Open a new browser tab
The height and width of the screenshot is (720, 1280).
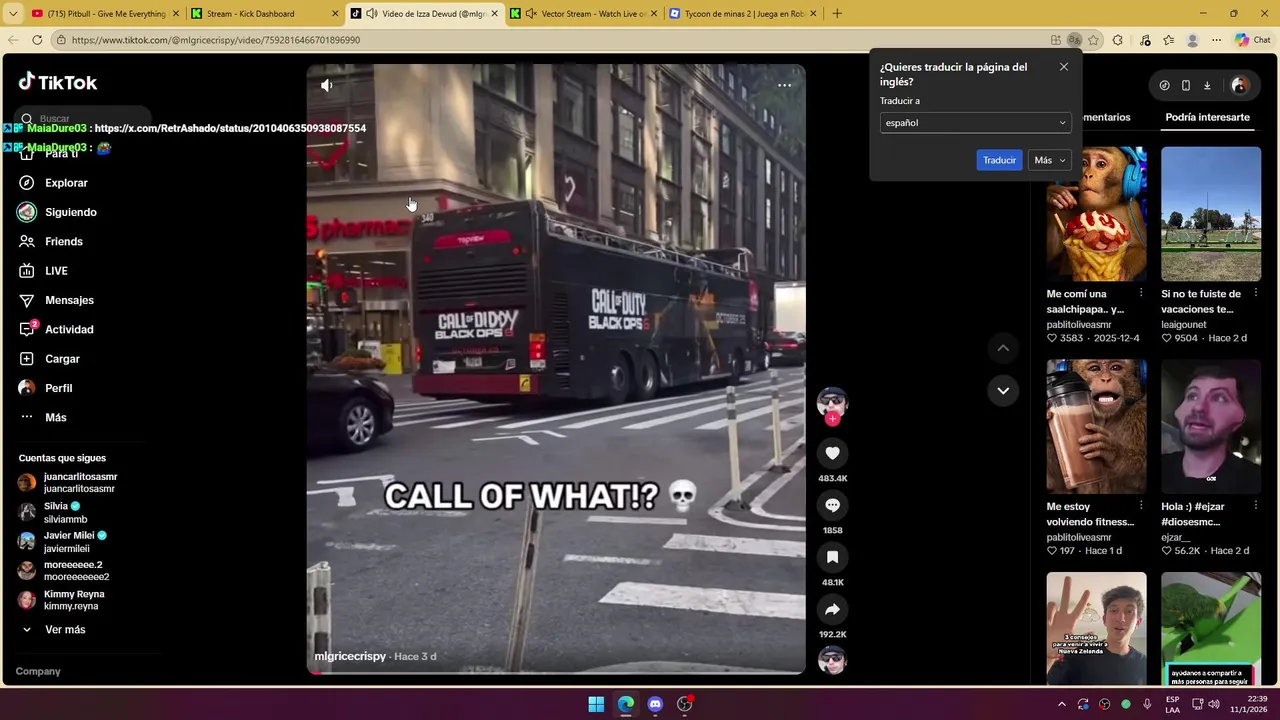pyautogui.click(x=837, y=14)
